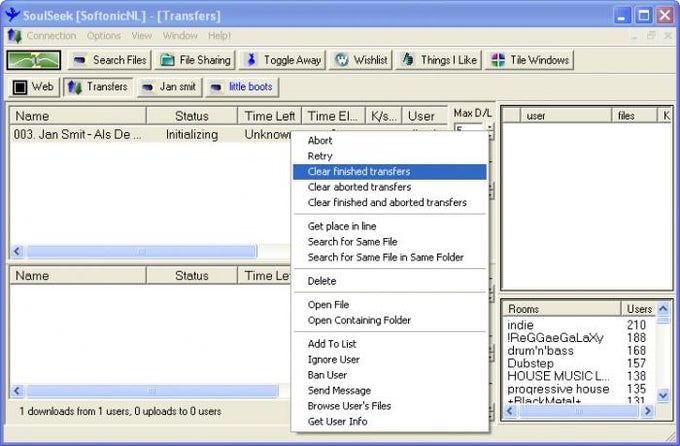Click the Wishlist icon
Image resolution: width=680 pixels, height=446 pixels.
[341, 60]
